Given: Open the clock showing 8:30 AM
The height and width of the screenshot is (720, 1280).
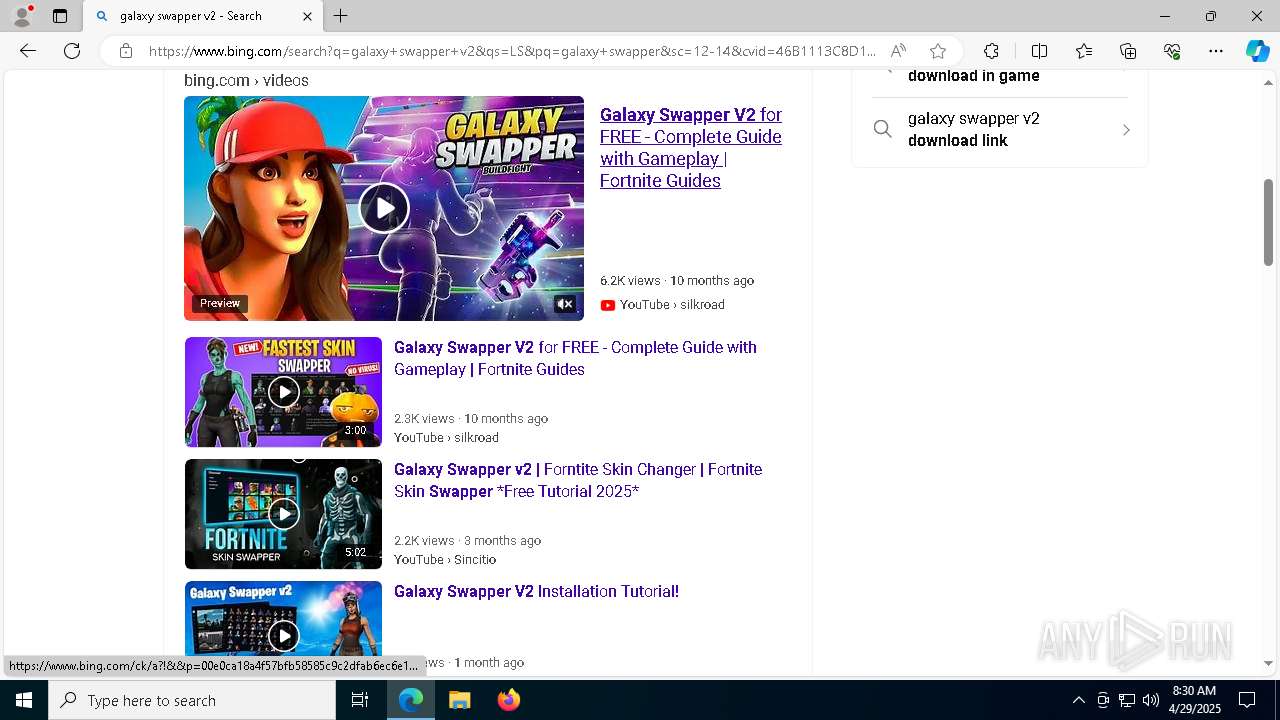Looking at the screenshot, I should pyautogui.click(x=1194, y=700).
